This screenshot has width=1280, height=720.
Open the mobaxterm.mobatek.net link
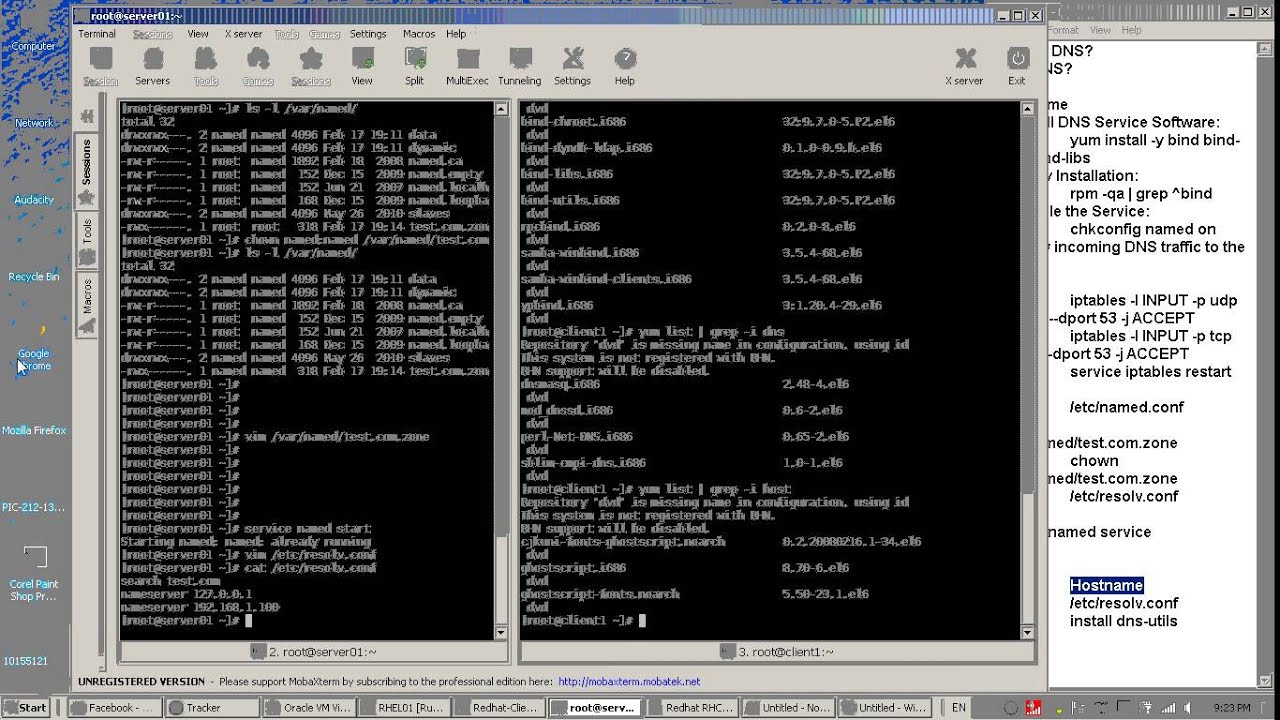point(629,682)
